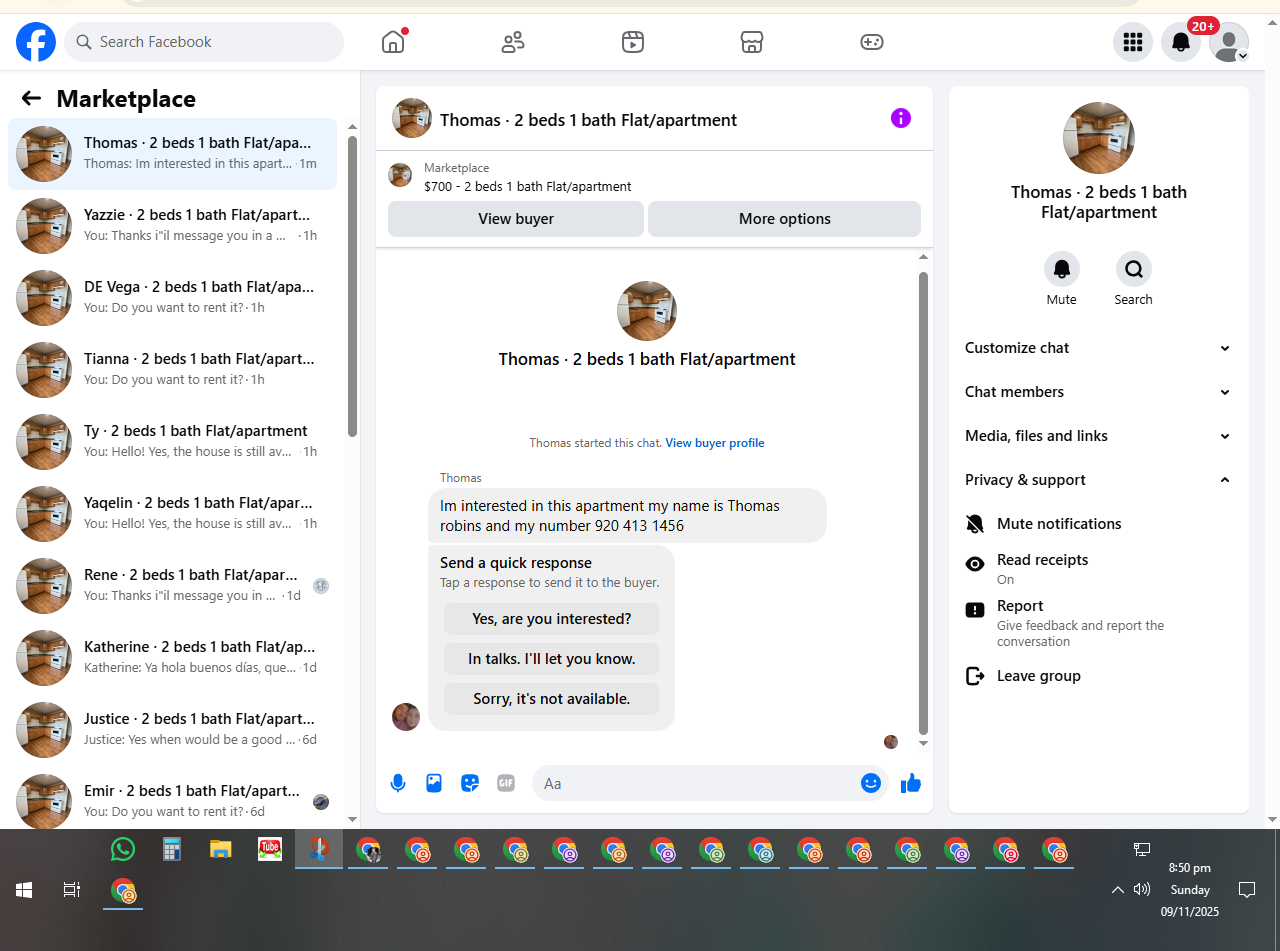This screenshot has height=951, width=1280.
Task: Open Calculator from the taskbar
Action: 172,850
